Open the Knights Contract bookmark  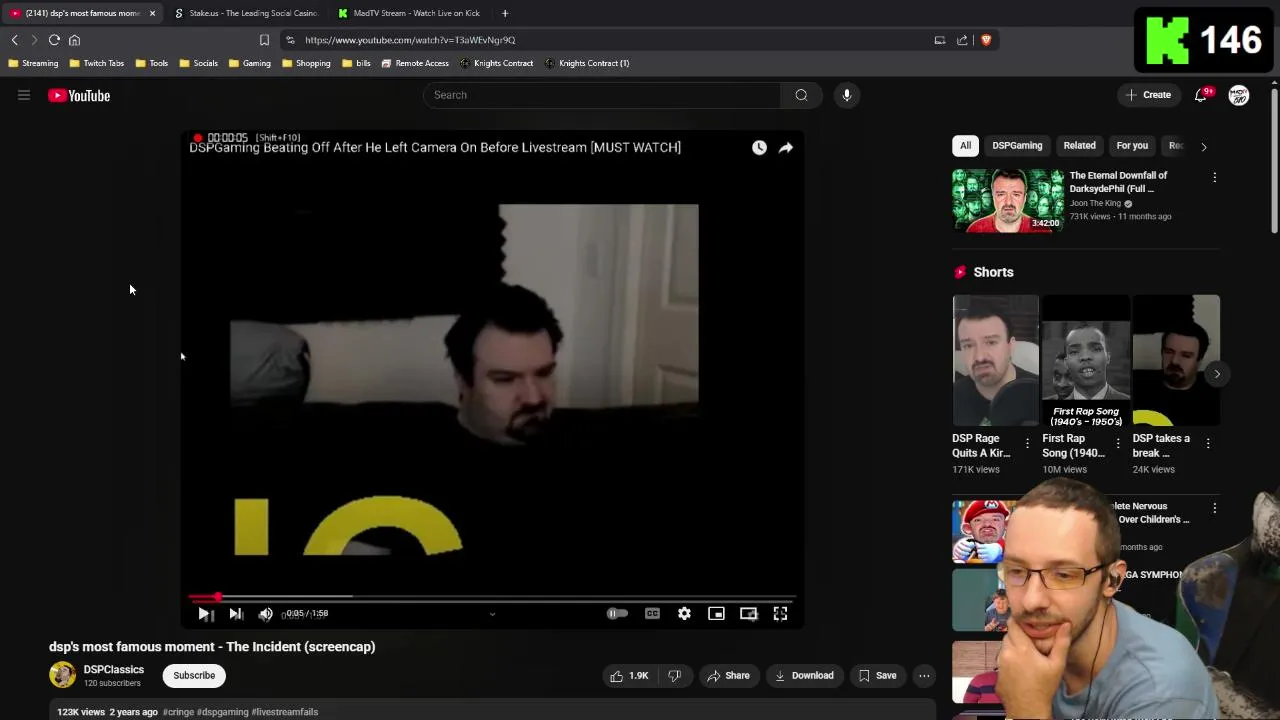pyautogui.click(x=497, y=63)
